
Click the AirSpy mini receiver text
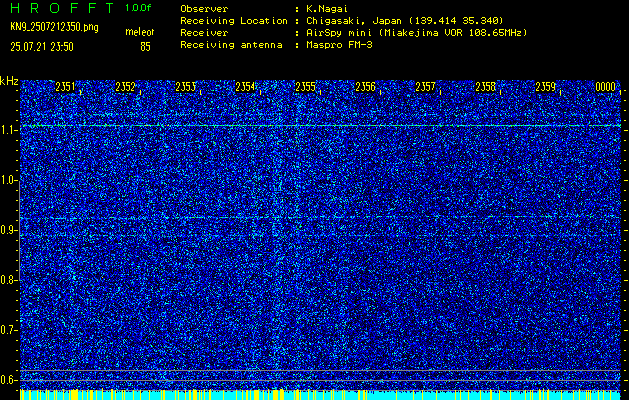pos(416,33)
